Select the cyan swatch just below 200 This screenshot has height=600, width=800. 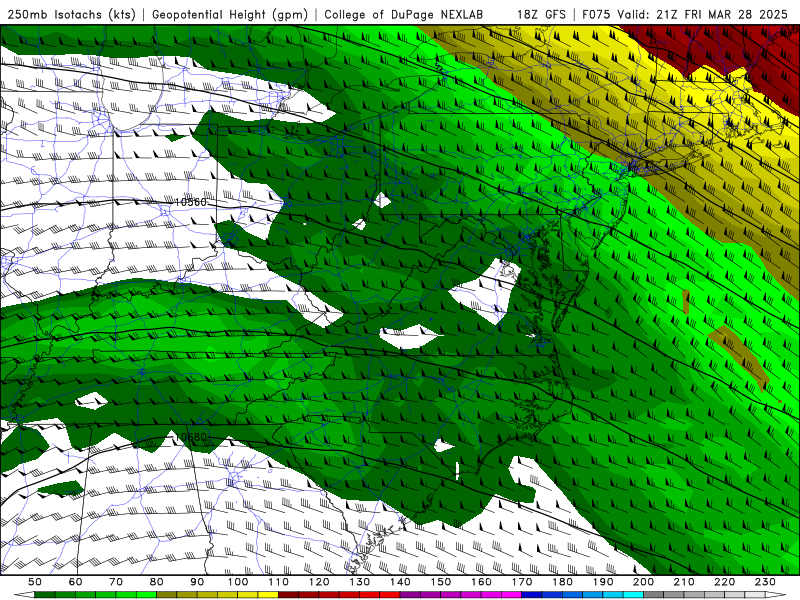(x=633, y=594)
